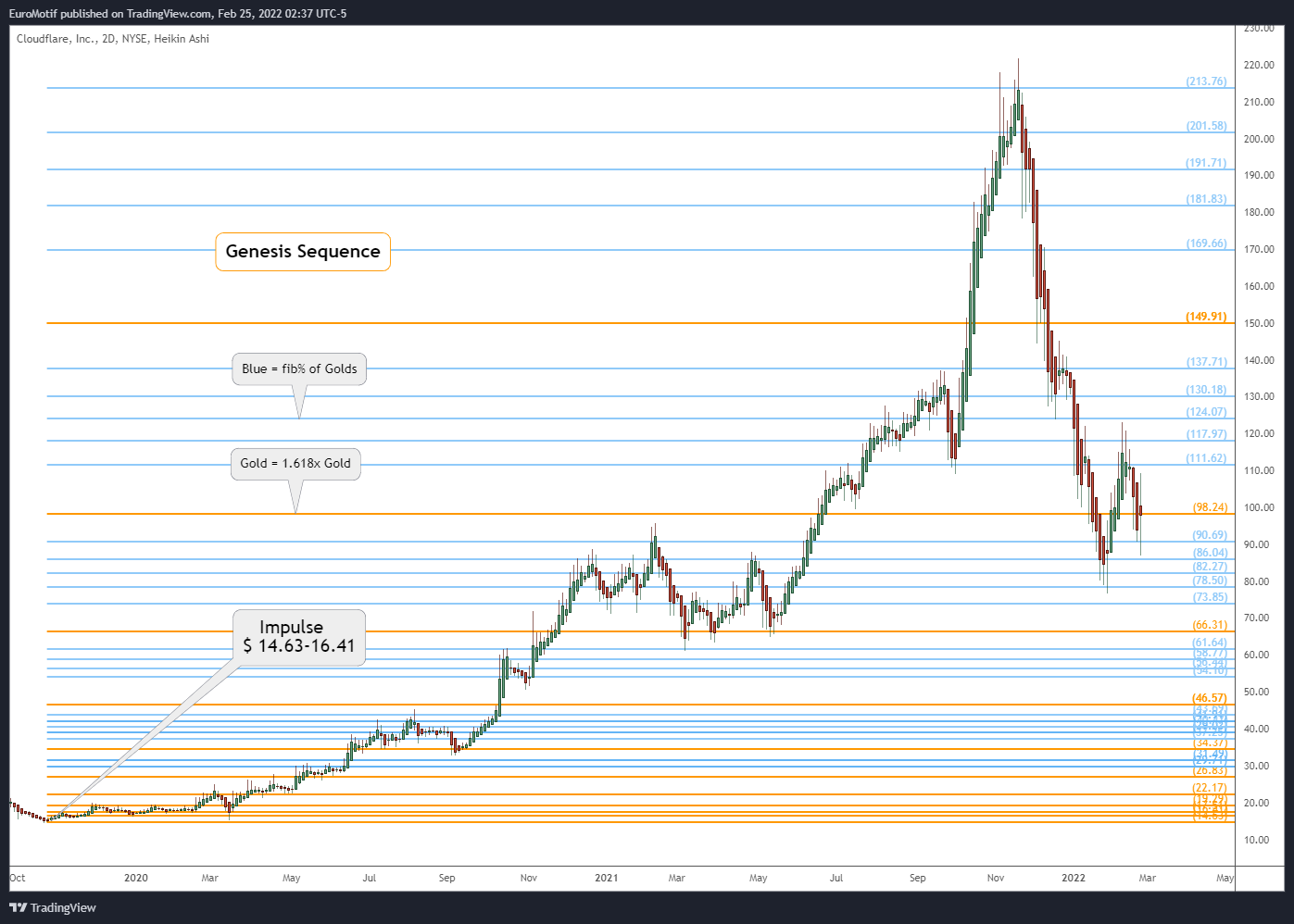1294x924 pixels.
Task: Click the (86.04) level label
Action: click(x=1210, y=553)
